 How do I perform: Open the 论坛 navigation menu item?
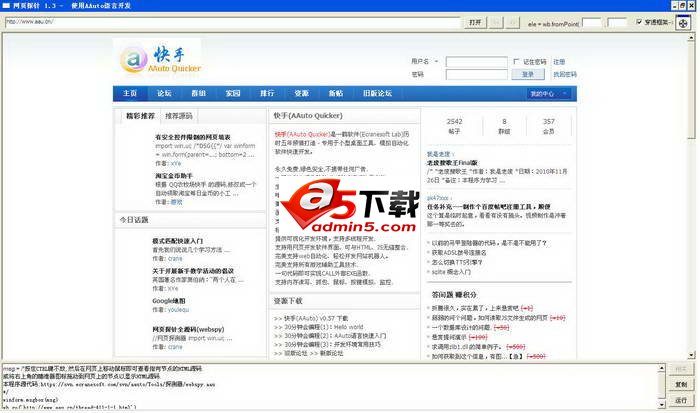pyautogui.click(x=164, y=93)
